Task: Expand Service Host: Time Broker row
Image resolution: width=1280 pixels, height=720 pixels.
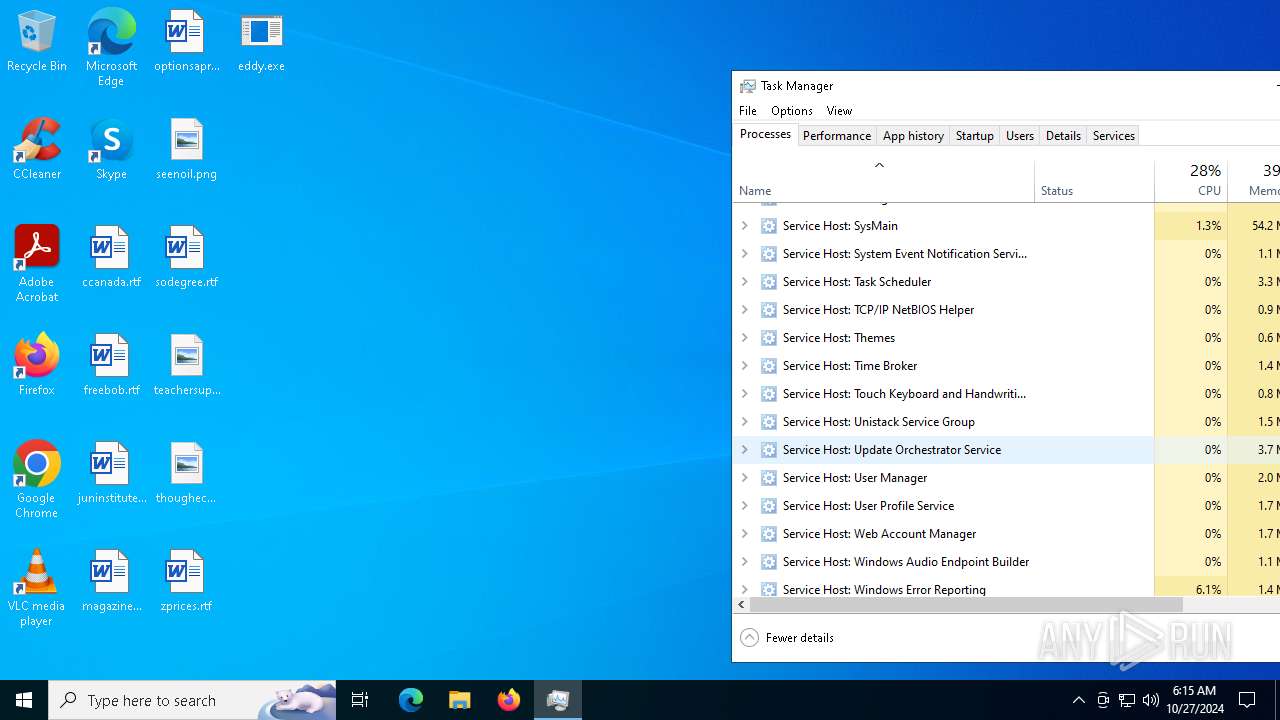Action: pyautogui.click(x=744, y=366)
